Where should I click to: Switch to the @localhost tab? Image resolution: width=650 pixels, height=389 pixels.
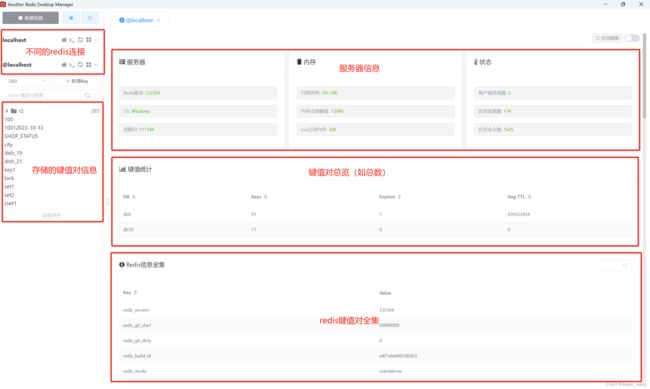139,20
